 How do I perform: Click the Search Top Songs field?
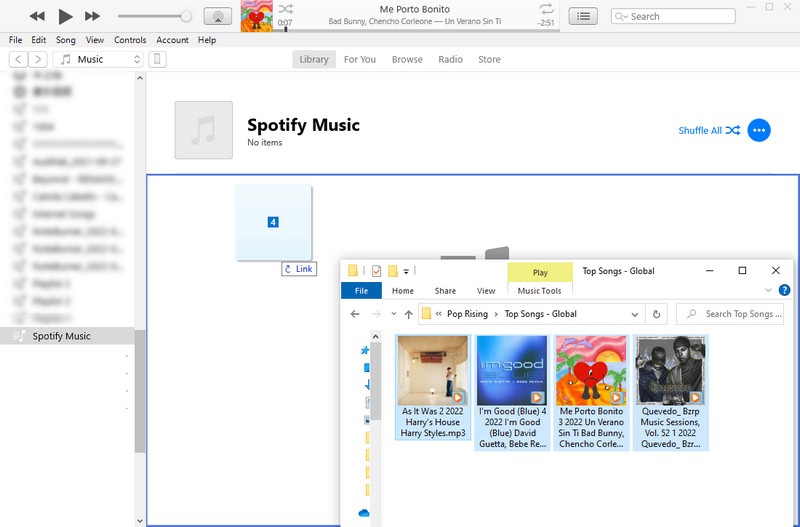[x=730, y=314]
